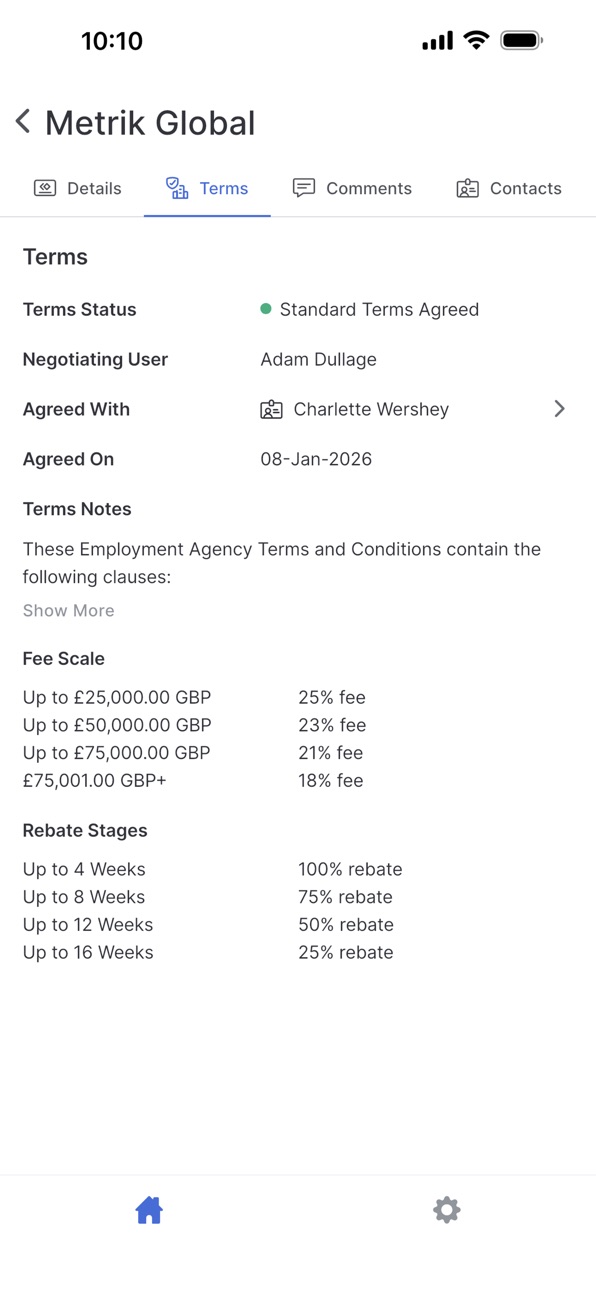This screenshot has height=1290, width=596.
Task: Open the Home icon in bottom bar
Action: (x=149, y=1210)
